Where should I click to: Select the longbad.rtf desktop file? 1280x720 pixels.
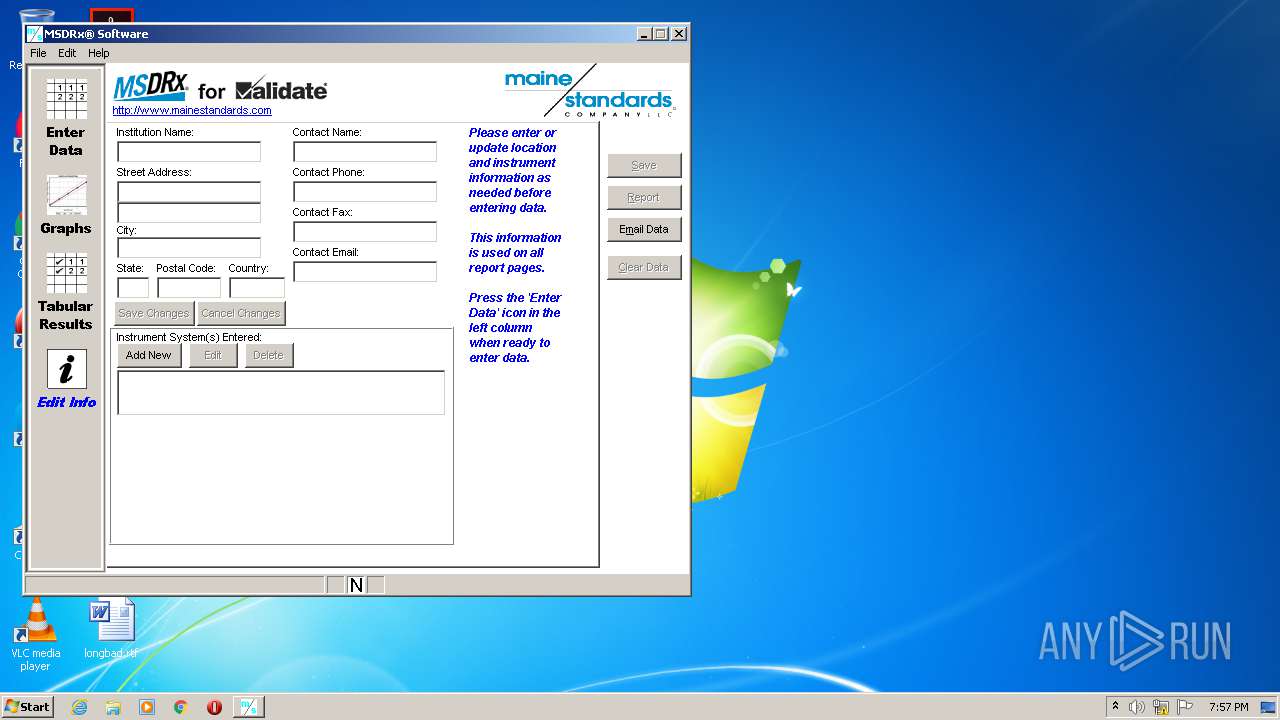[111, 630]
